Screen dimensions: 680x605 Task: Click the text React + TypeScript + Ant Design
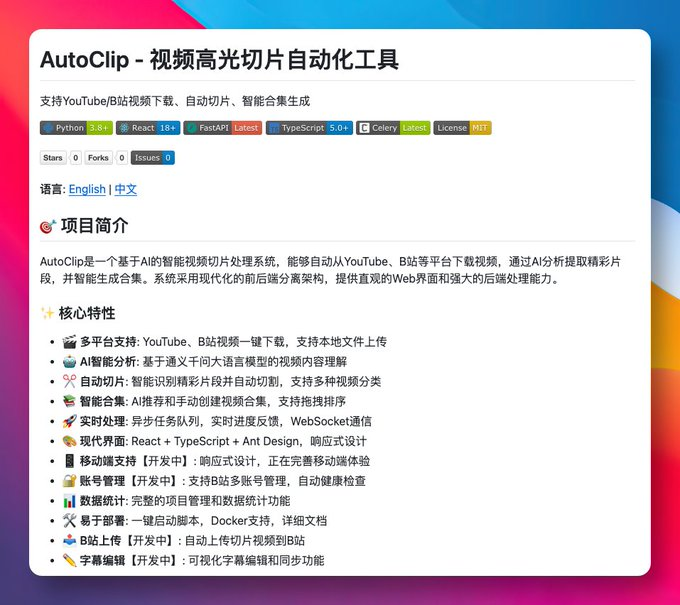(x=215, y=441)
